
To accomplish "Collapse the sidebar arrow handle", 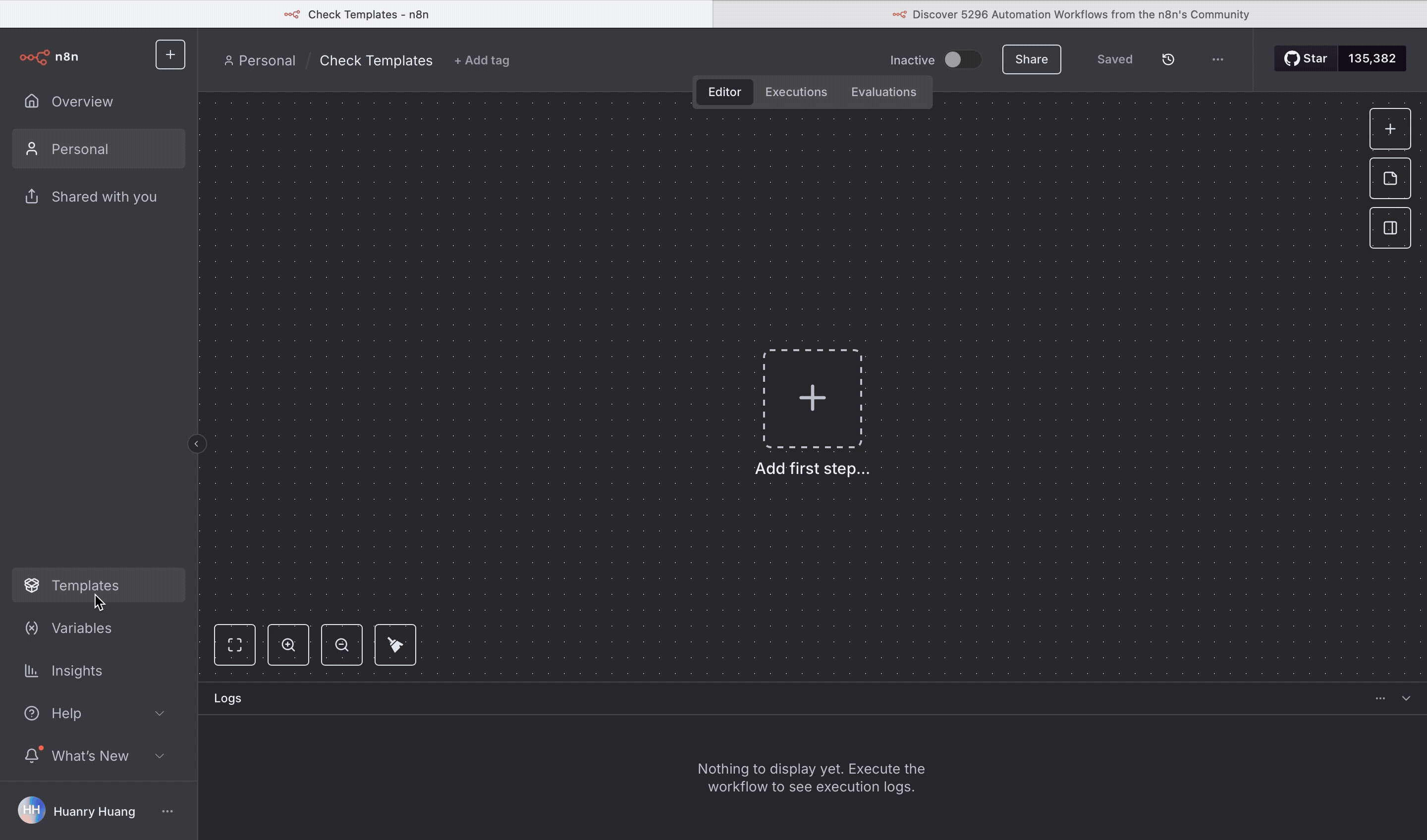I will point(197,444).
